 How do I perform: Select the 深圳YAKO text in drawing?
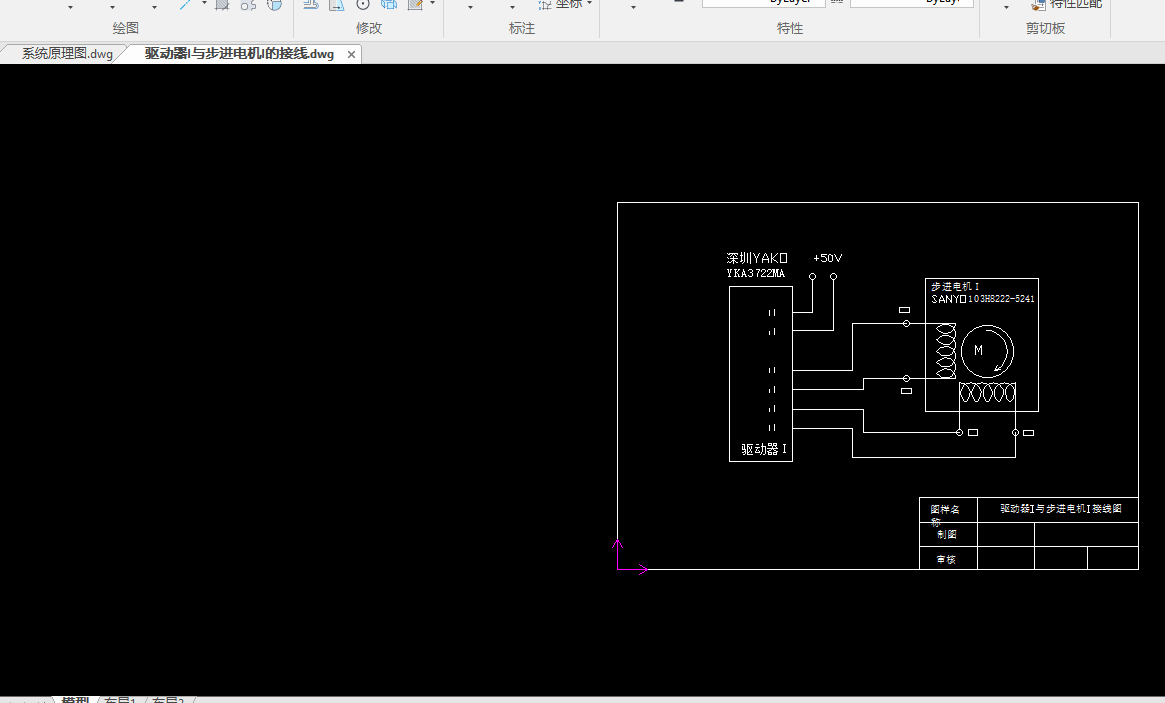pos(756,258)
